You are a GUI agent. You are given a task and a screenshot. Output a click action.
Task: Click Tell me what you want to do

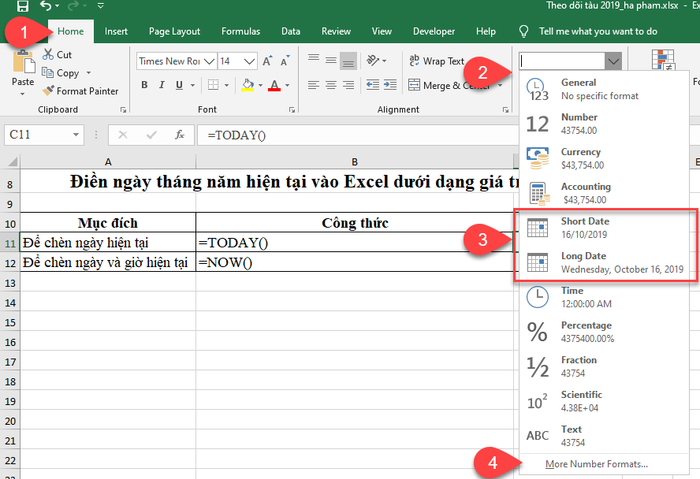pyautogui.click(x=598, y=31)
